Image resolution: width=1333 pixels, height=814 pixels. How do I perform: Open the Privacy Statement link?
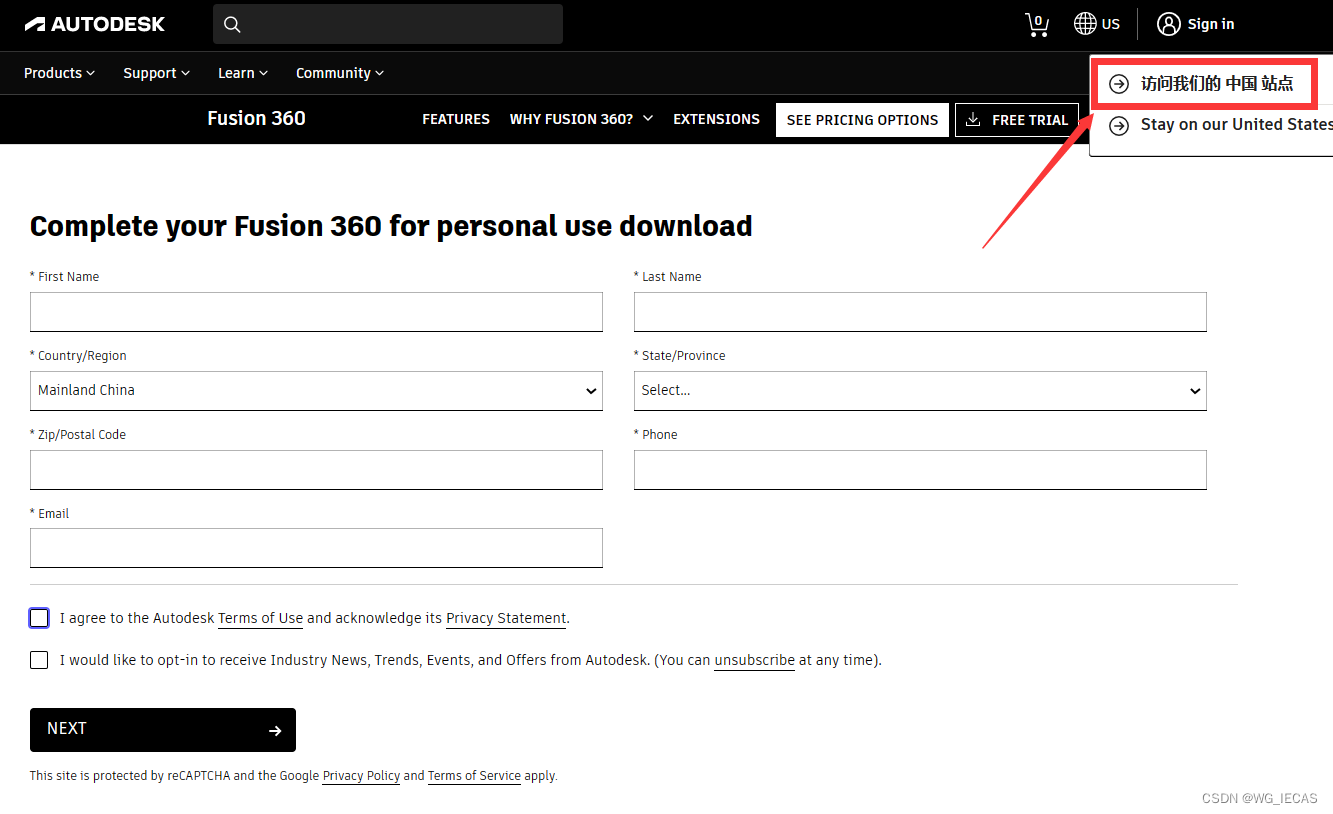[x=506, y=618]
